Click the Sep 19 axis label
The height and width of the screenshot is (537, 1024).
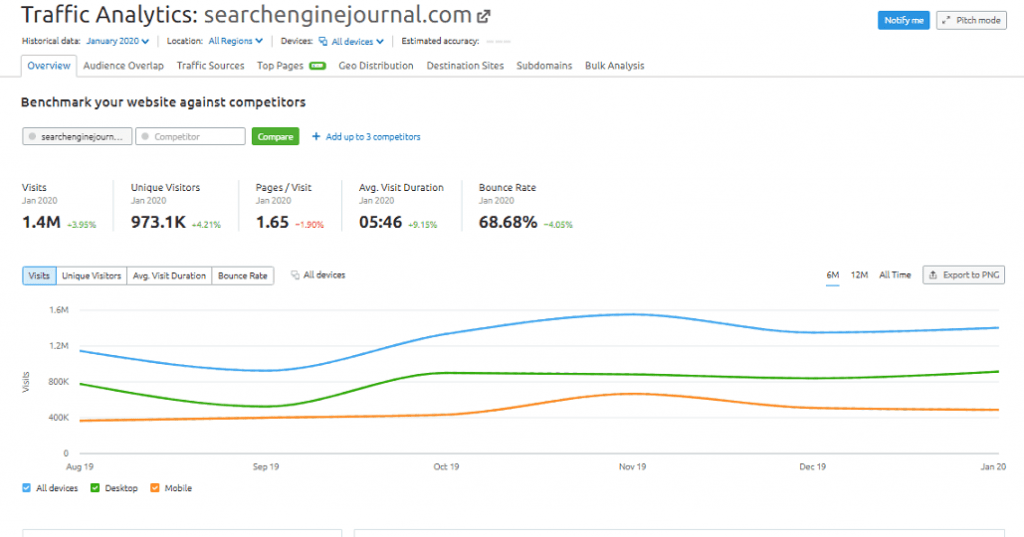click(266, 466)
